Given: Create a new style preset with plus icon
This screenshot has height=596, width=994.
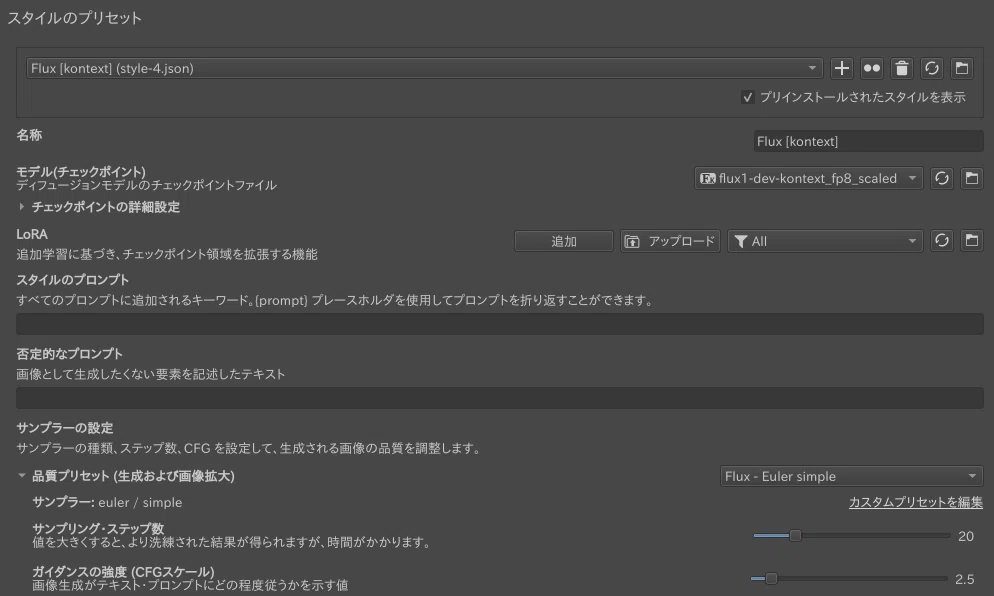Looking at the screenshot, I should click(x=841, y=68).
